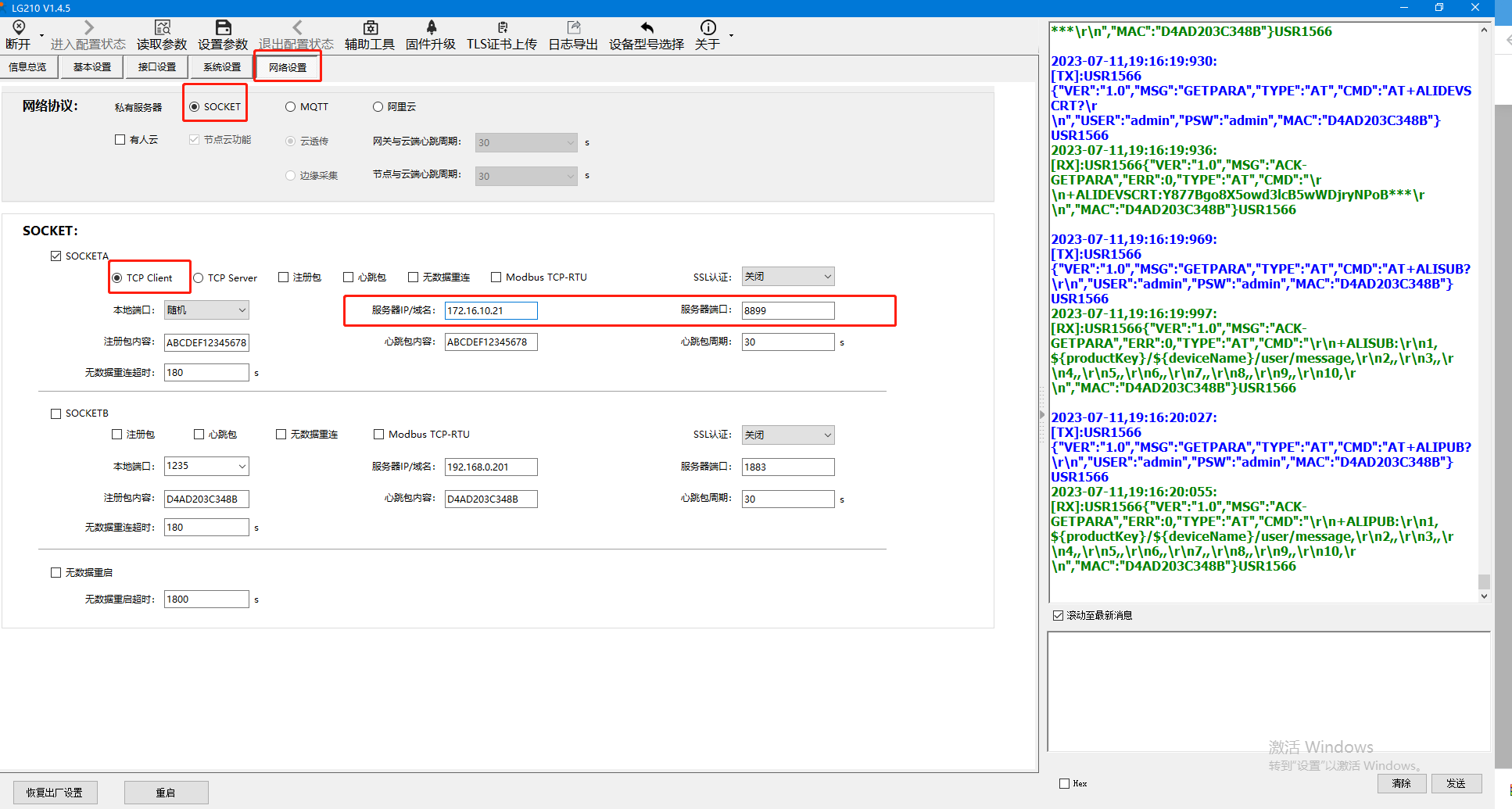Open SOCKETA SSL认证 dropdown
Viewport: 1512px width, 809px height.
coord(788,277)
